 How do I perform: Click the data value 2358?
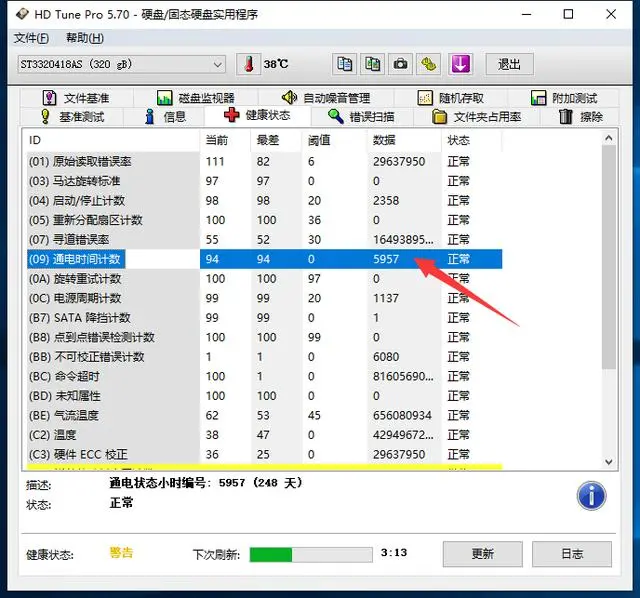[x=386, y=200]
